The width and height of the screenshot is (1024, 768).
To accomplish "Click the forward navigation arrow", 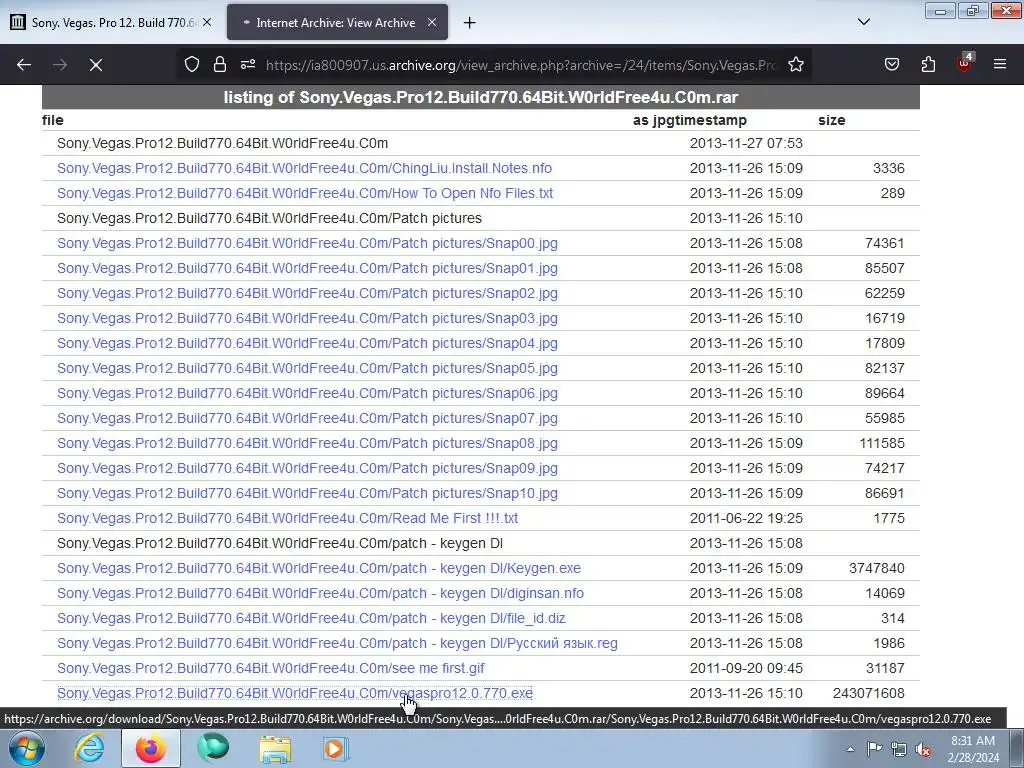I will 60,65.
